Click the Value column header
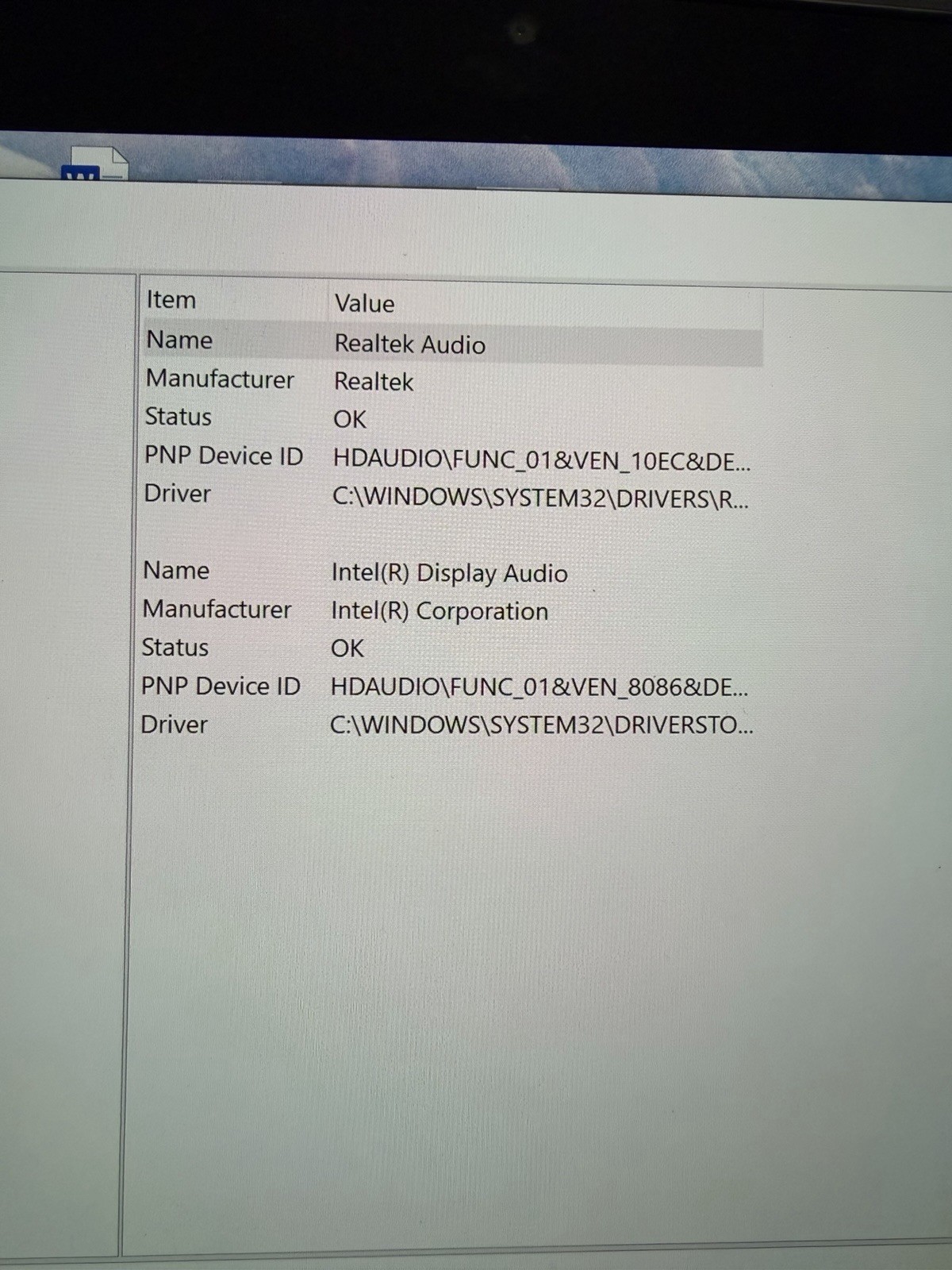The height and width of the screenshot is (1270, 952). [364, 303]
